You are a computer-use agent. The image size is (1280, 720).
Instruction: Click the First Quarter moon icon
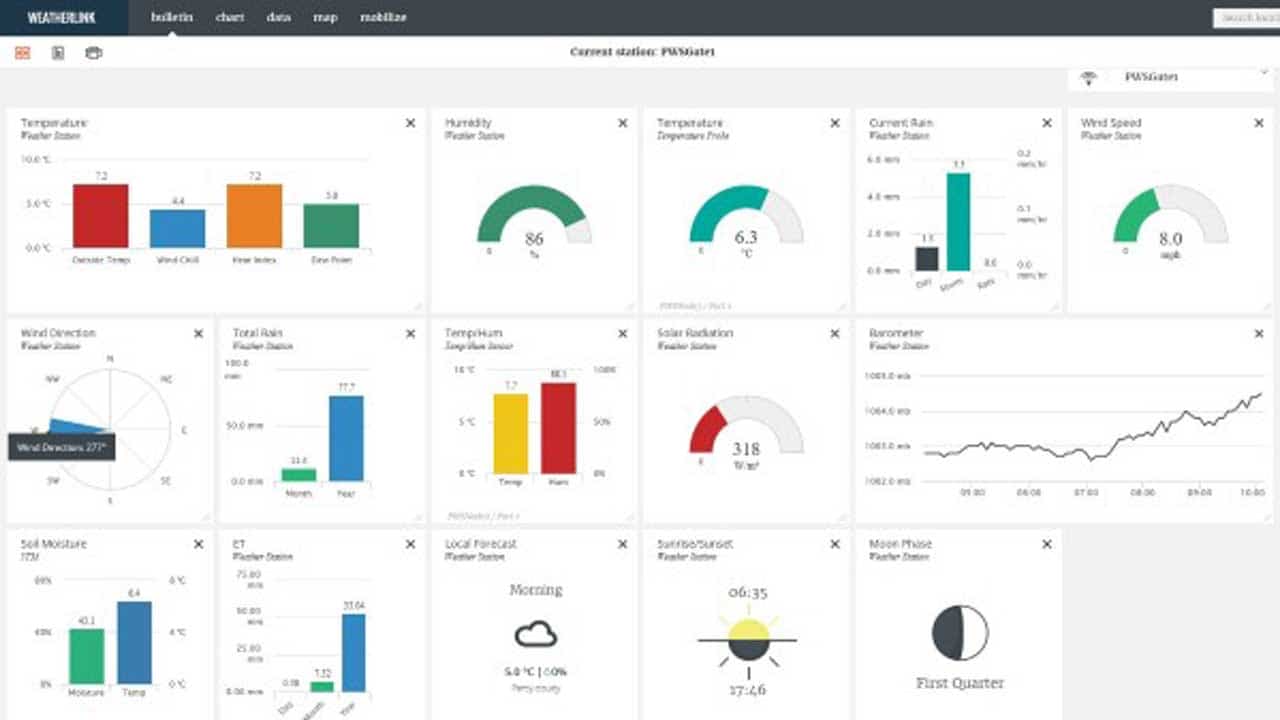pos(960,633)
